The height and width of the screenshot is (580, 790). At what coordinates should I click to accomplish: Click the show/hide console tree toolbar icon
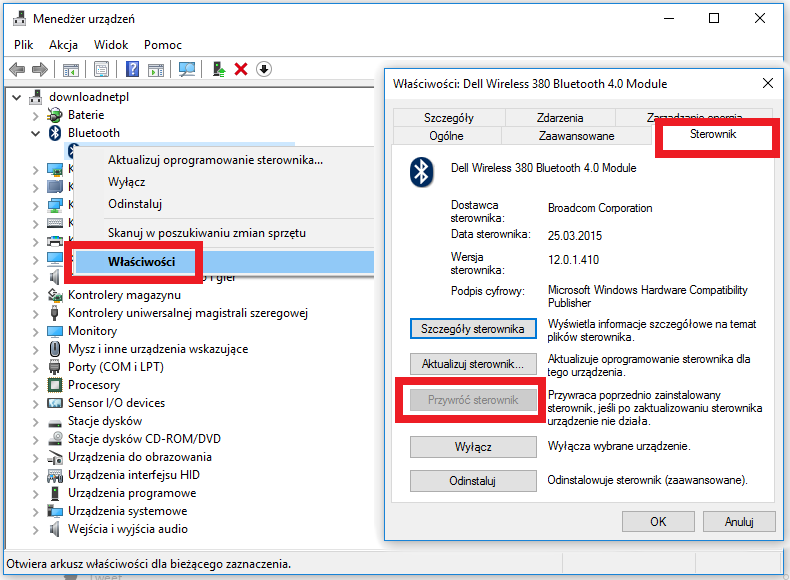tap(71, 70)
